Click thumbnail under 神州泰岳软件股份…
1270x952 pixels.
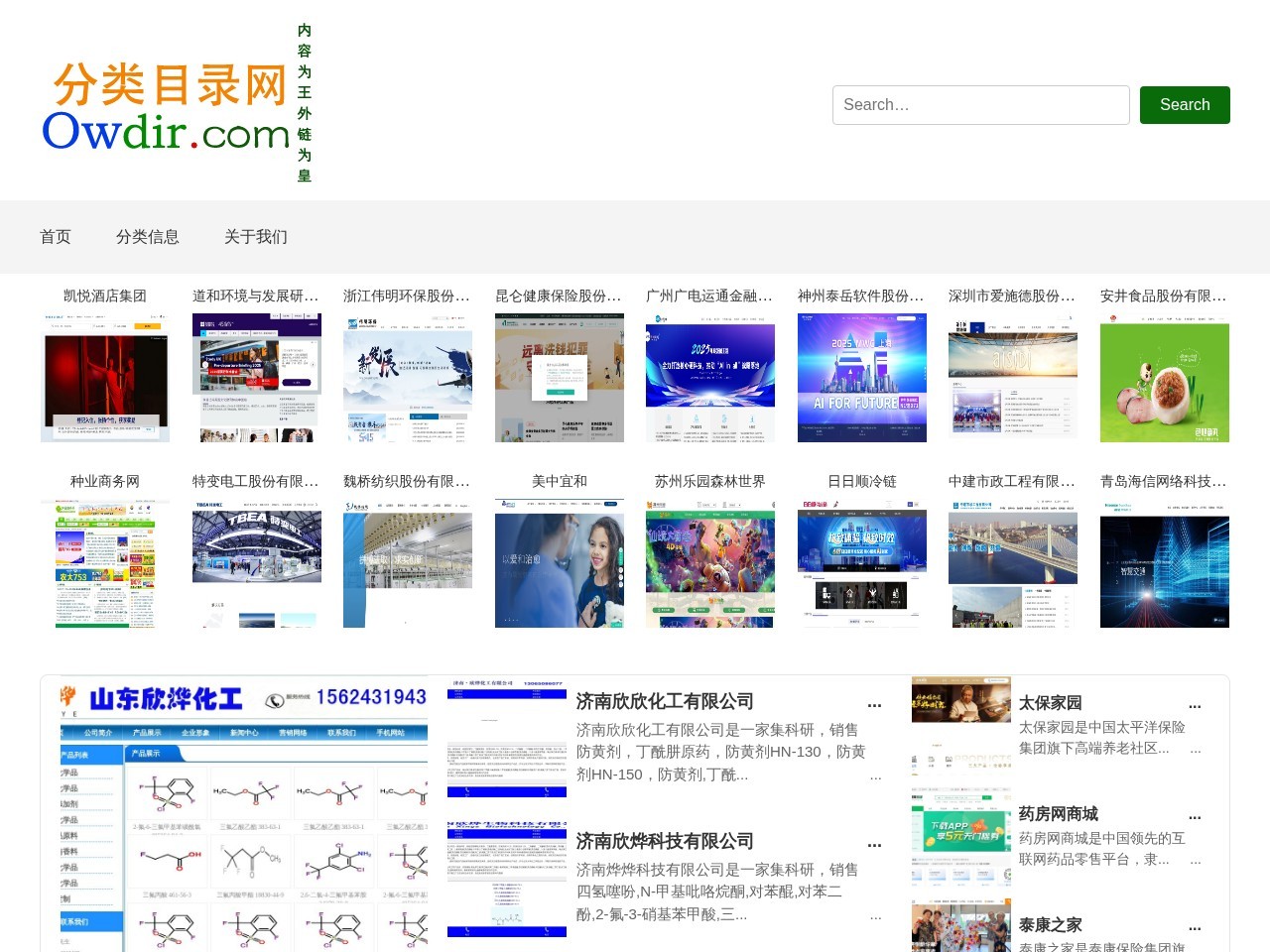pyautogui.click(x=862, y=378)
